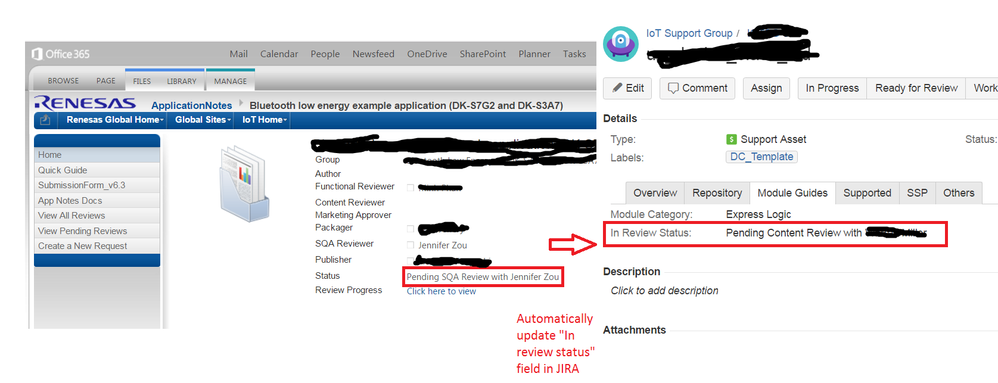Switch to the MANAGE ribbon tab

coord(230,81)
